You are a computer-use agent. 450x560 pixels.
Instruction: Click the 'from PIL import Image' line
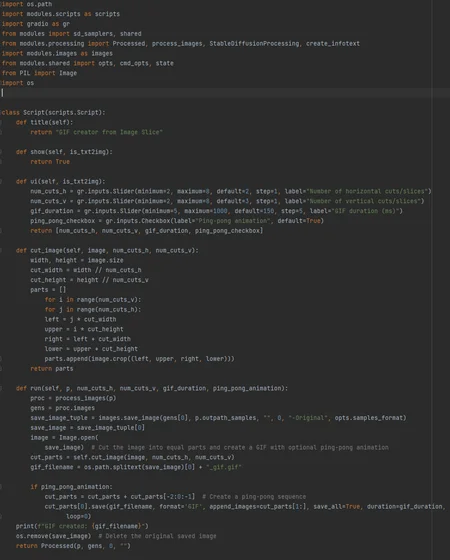pos(39,73)
